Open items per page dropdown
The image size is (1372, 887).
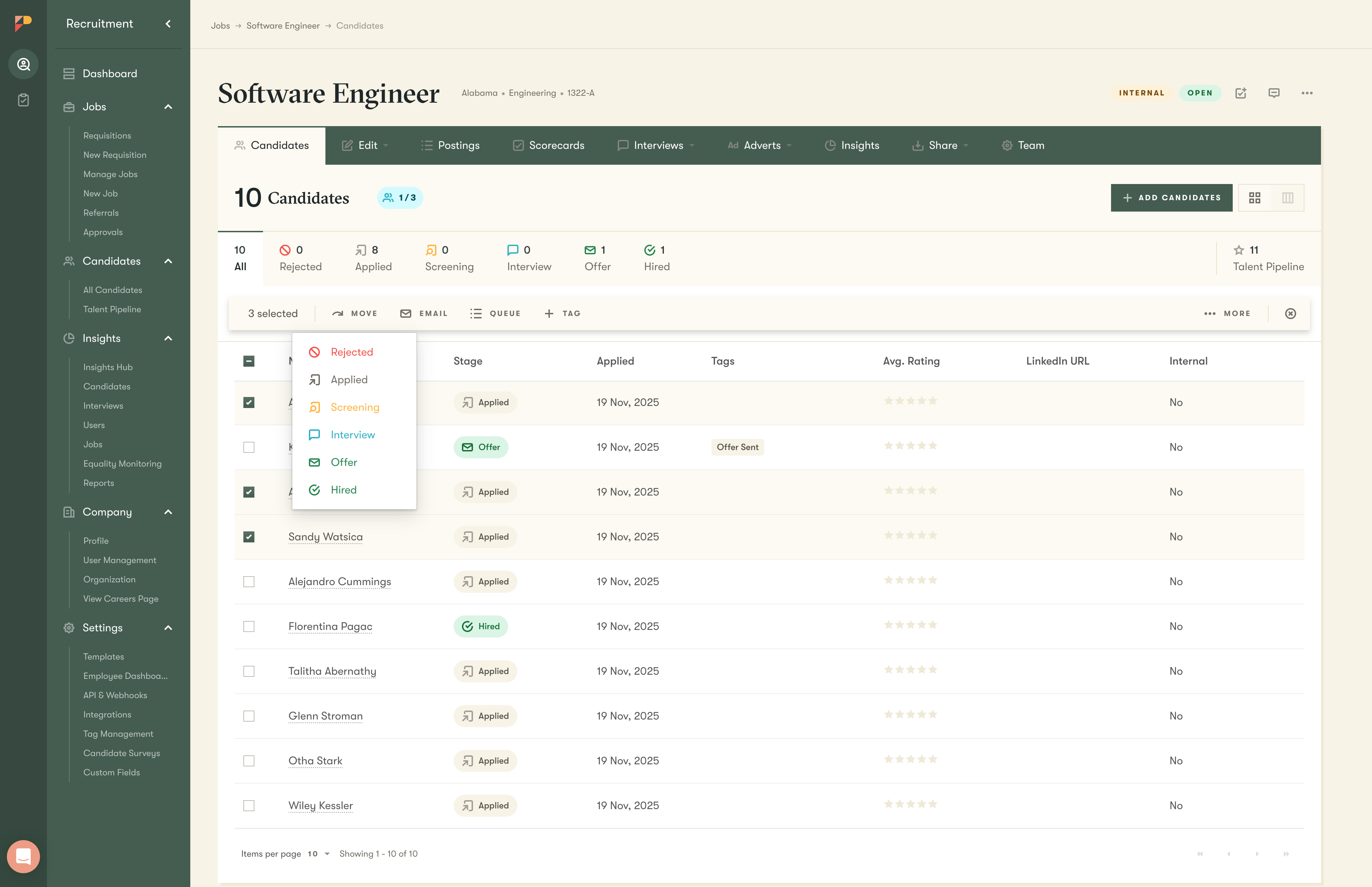point(319,854)
